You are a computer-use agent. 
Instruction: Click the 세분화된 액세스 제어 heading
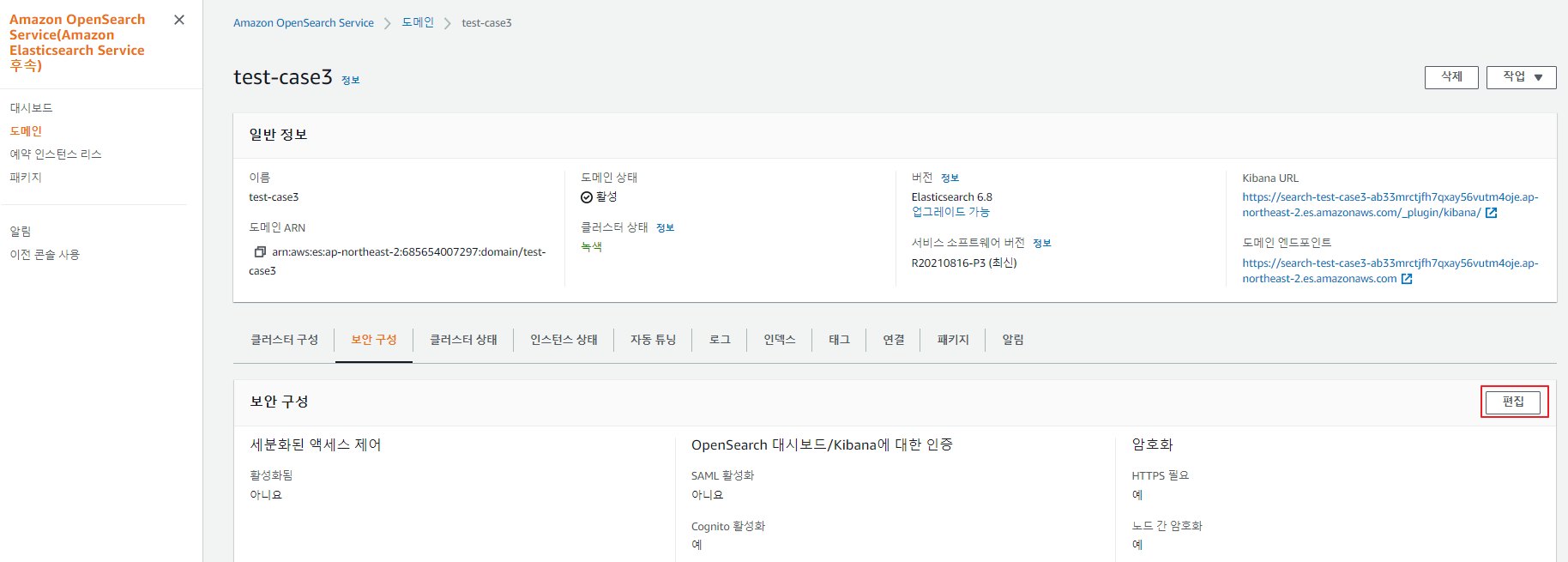(316, 444)
